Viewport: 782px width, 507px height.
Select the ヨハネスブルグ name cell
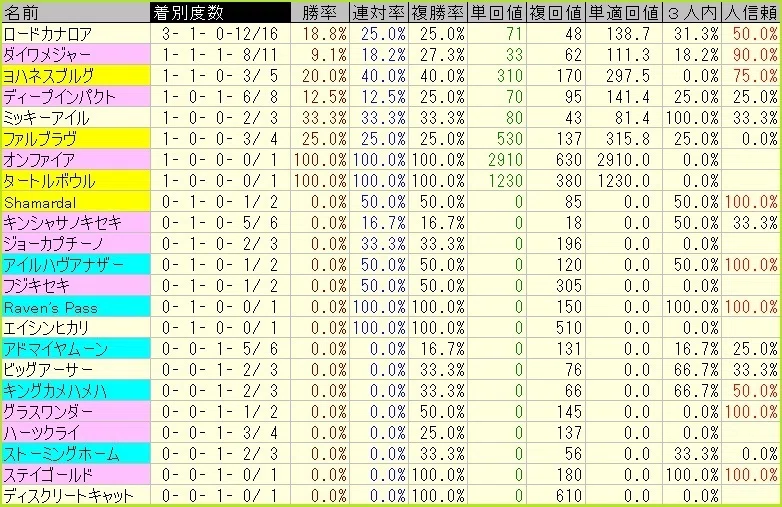[75, 76]
